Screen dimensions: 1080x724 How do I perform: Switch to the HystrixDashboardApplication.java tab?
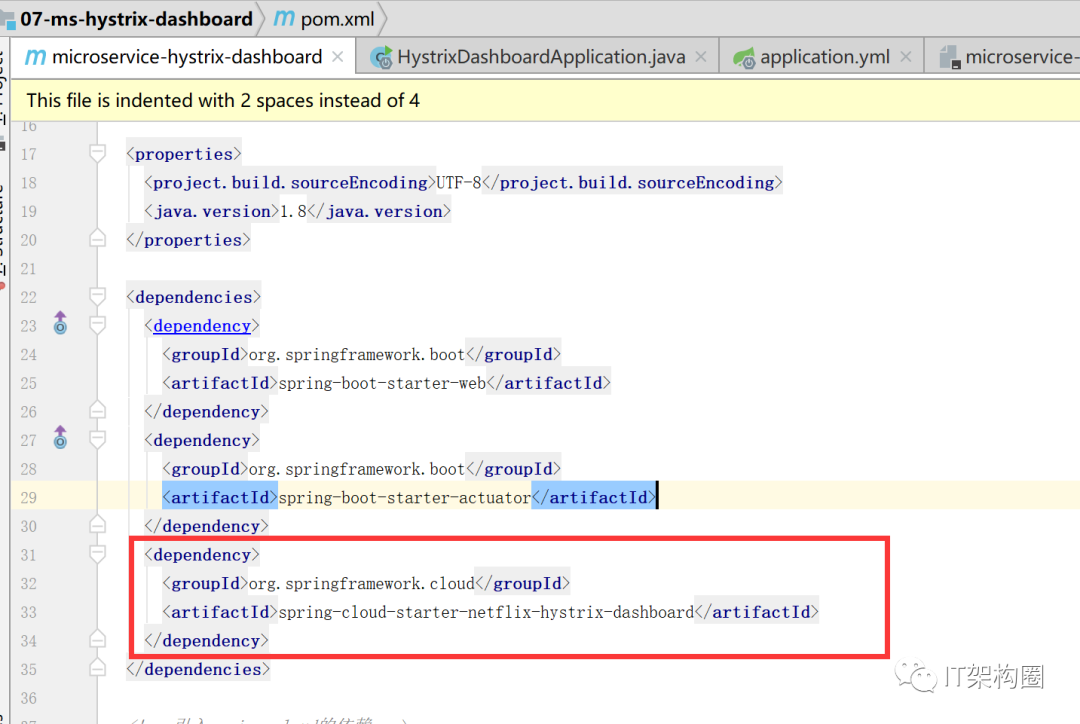541,57
